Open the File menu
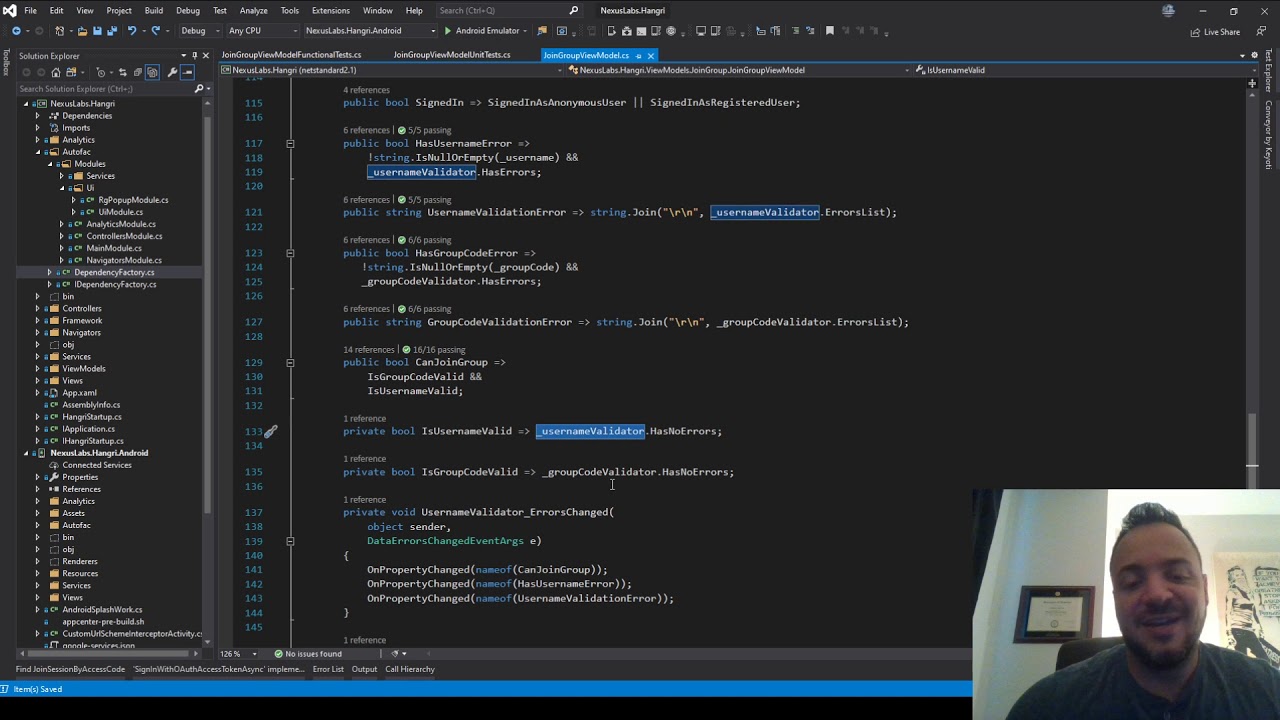 30,11
